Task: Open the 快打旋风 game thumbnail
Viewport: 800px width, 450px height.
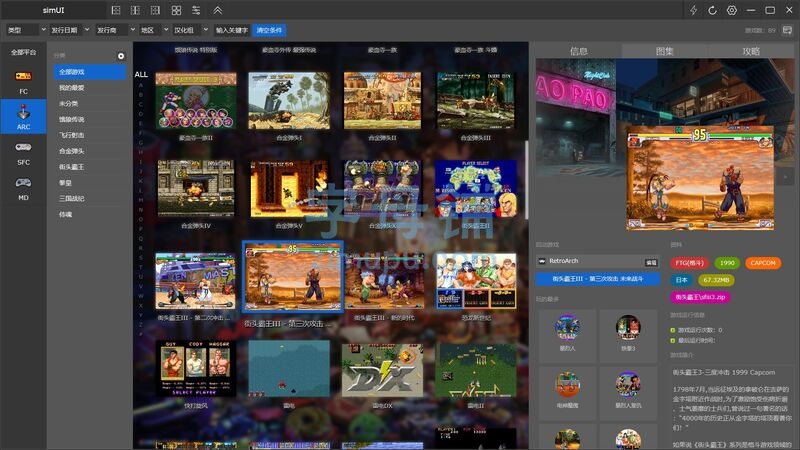Action: pyautogui.click(x=196, y=369)
